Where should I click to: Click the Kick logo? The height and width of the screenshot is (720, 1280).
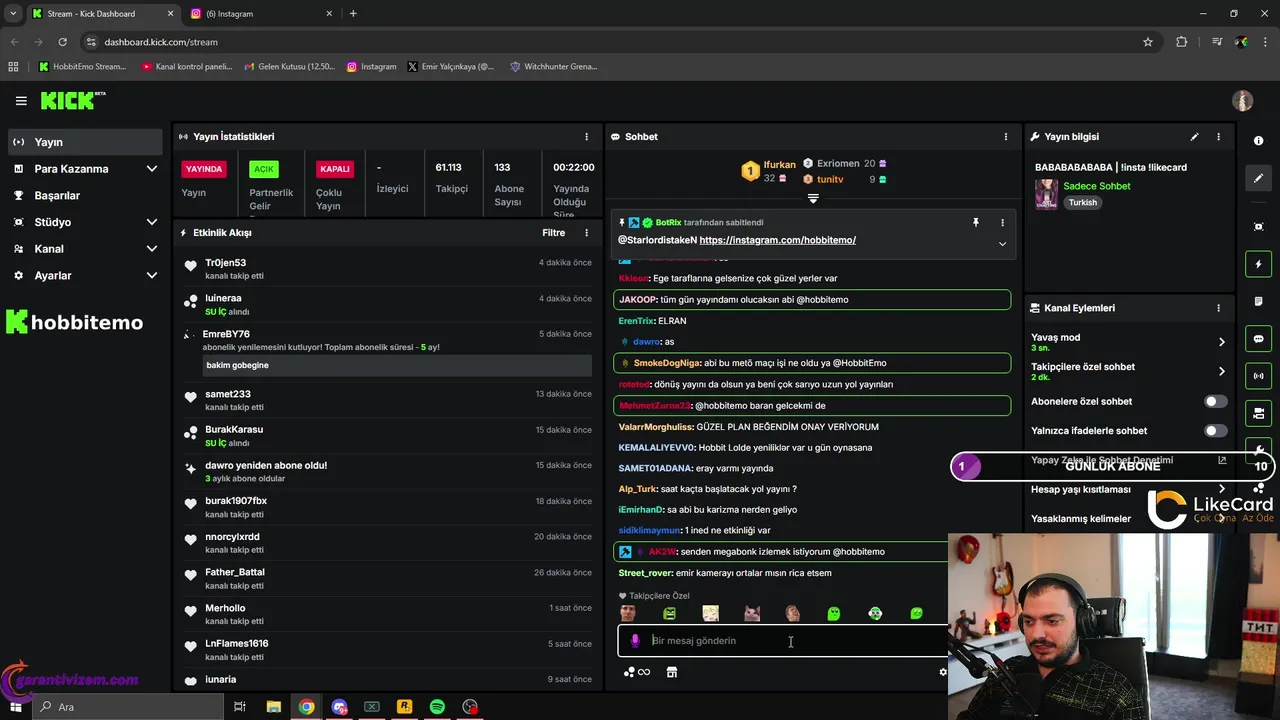72,100
